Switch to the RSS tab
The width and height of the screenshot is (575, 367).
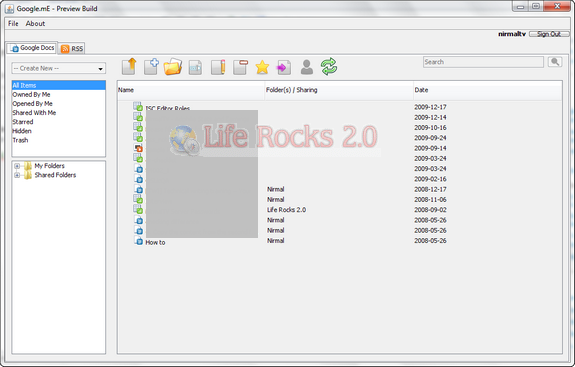[x=72, y=48]
